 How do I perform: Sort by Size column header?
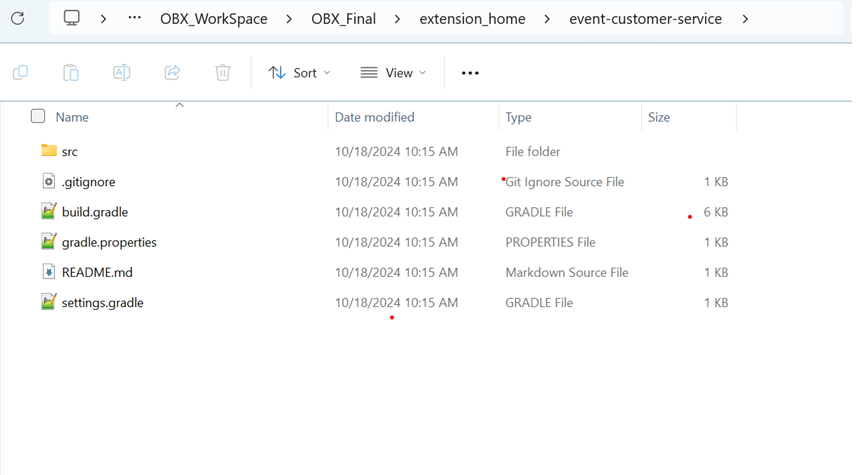[x=659, y=117]
